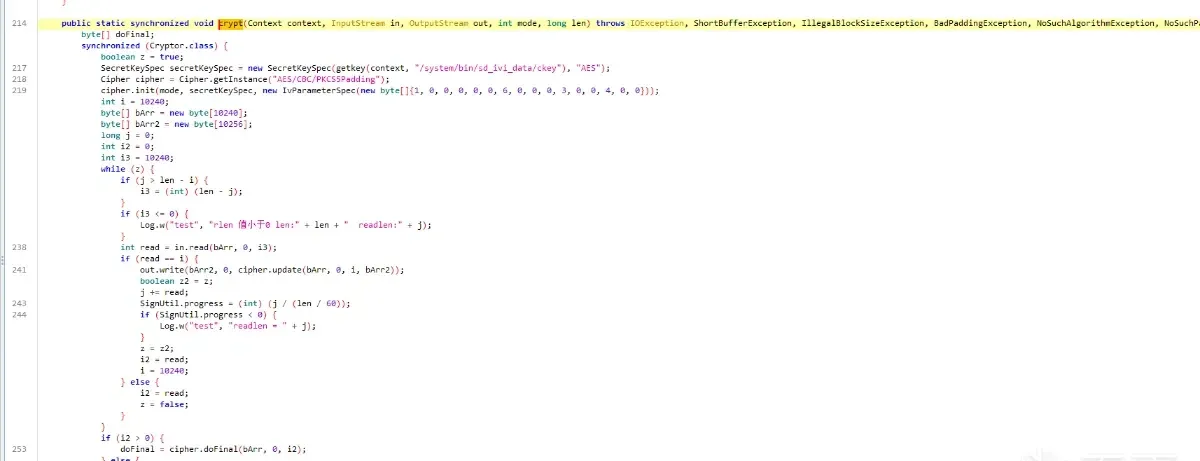The image size is (1200, 461).
Task: Click 'i3 = (int) (len - j);' assignment
Action: click(192, 191)
